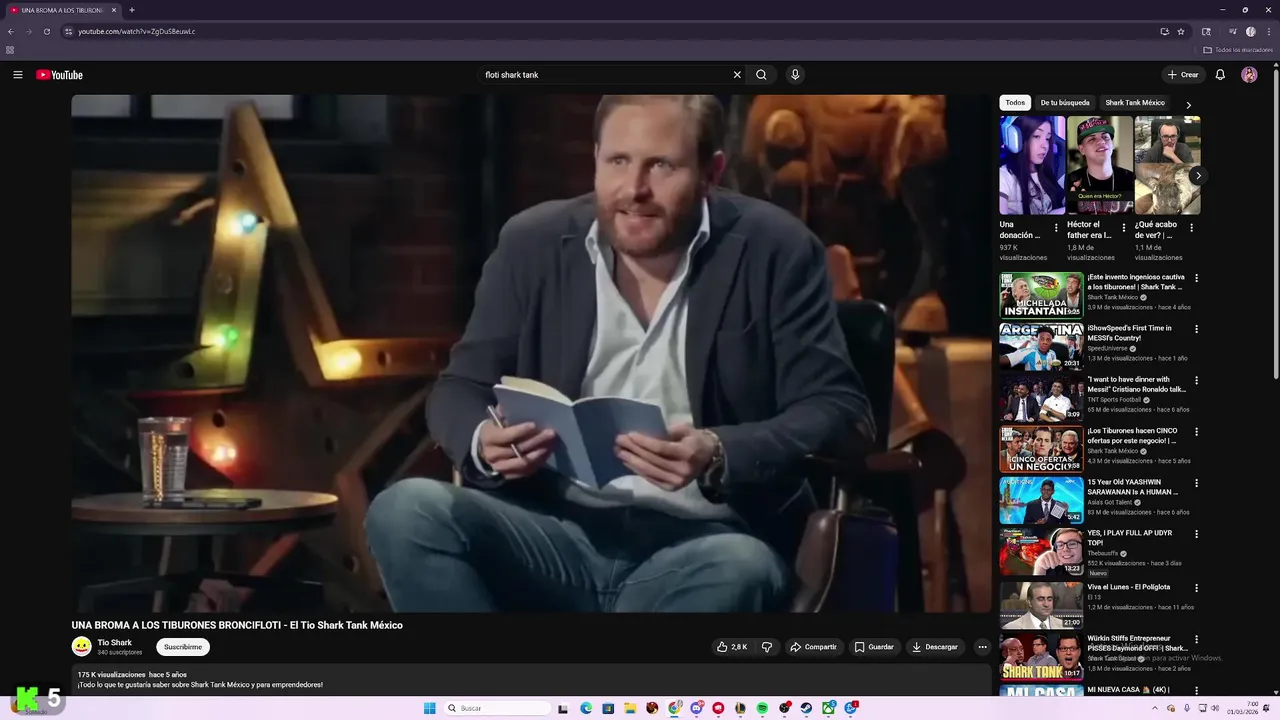Click the Windows taskbar Buscar search box
This screenshot has width=1280, height=720.
click(497, 708)
